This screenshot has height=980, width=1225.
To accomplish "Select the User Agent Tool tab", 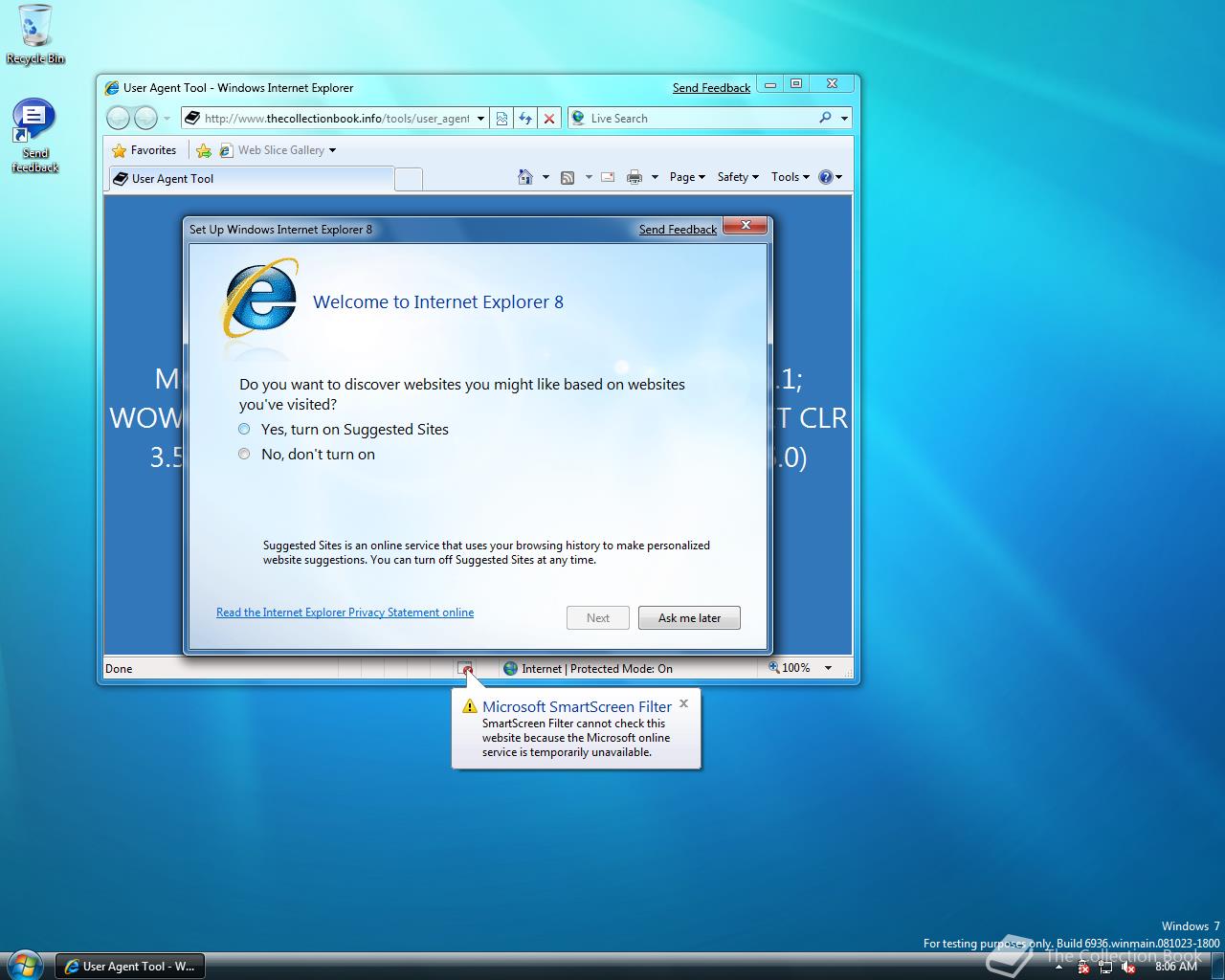I will tap(251, 179).
